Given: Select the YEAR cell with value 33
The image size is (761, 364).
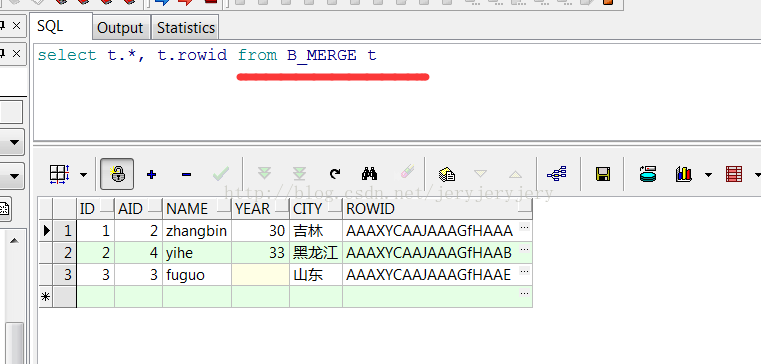Looking at the screenshot, I should [260, 253].
